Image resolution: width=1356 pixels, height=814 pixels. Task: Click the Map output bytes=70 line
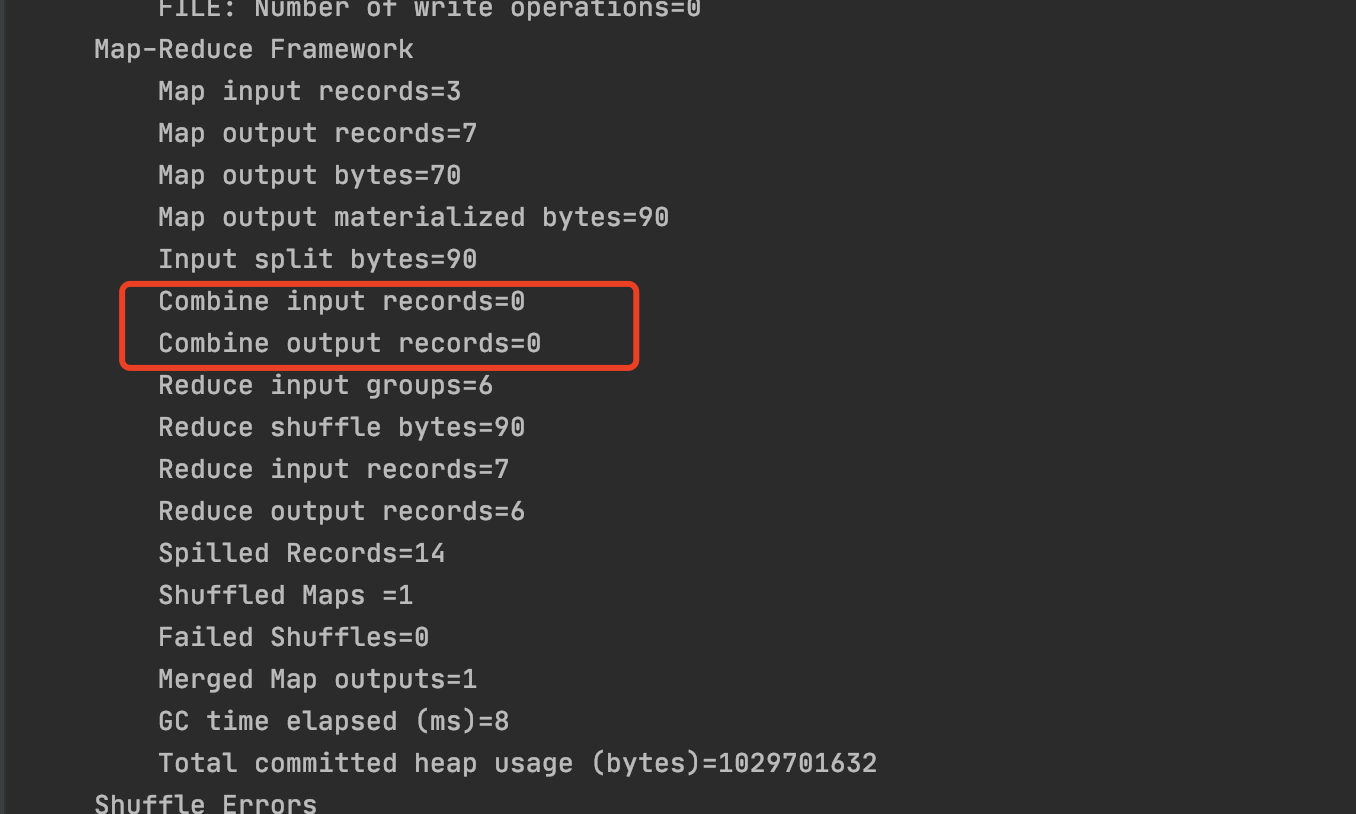click(310, 175)
